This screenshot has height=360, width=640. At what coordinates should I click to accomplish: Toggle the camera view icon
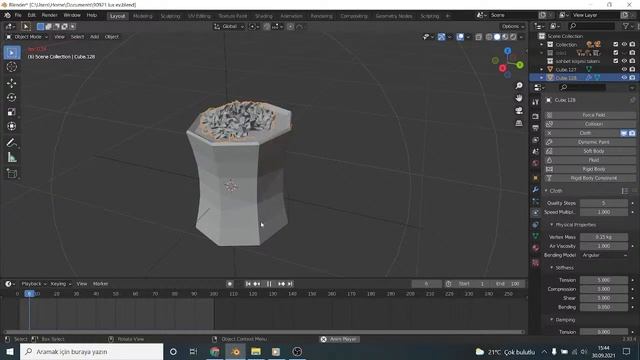[519, 111]
